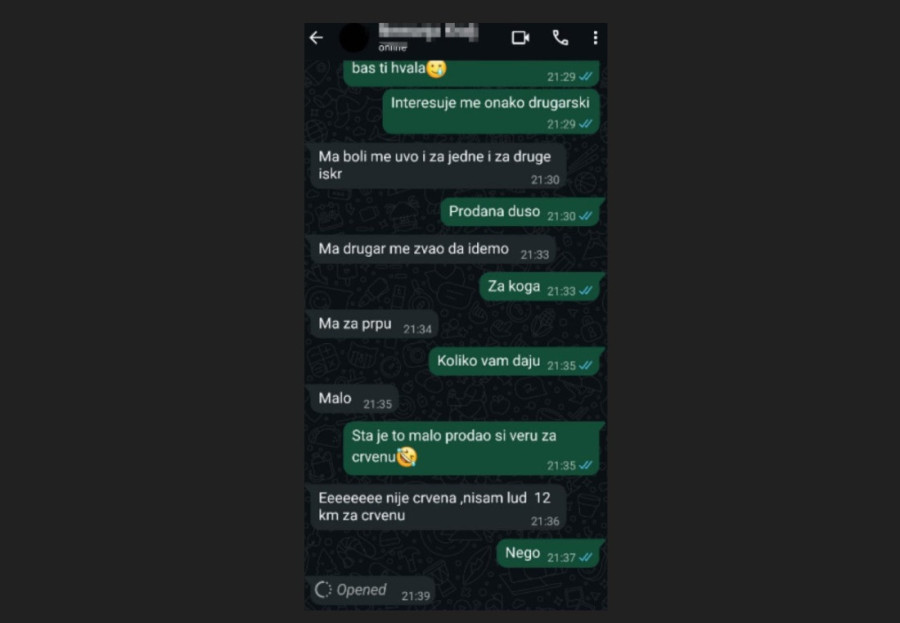Select the 'Ma boli me uvo' message
Image resolution: width=900 pixels, height=623 pixels.
point(438,166)
